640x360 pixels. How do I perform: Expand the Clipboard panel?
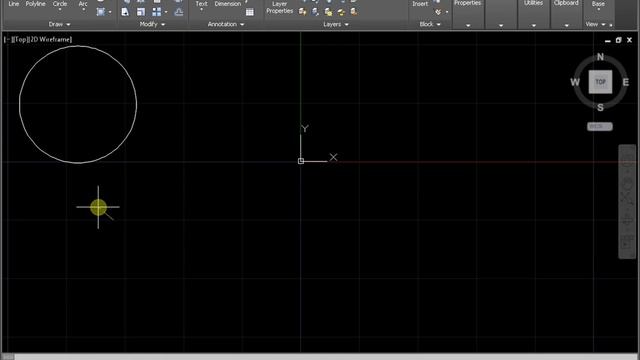coord(566,25)
